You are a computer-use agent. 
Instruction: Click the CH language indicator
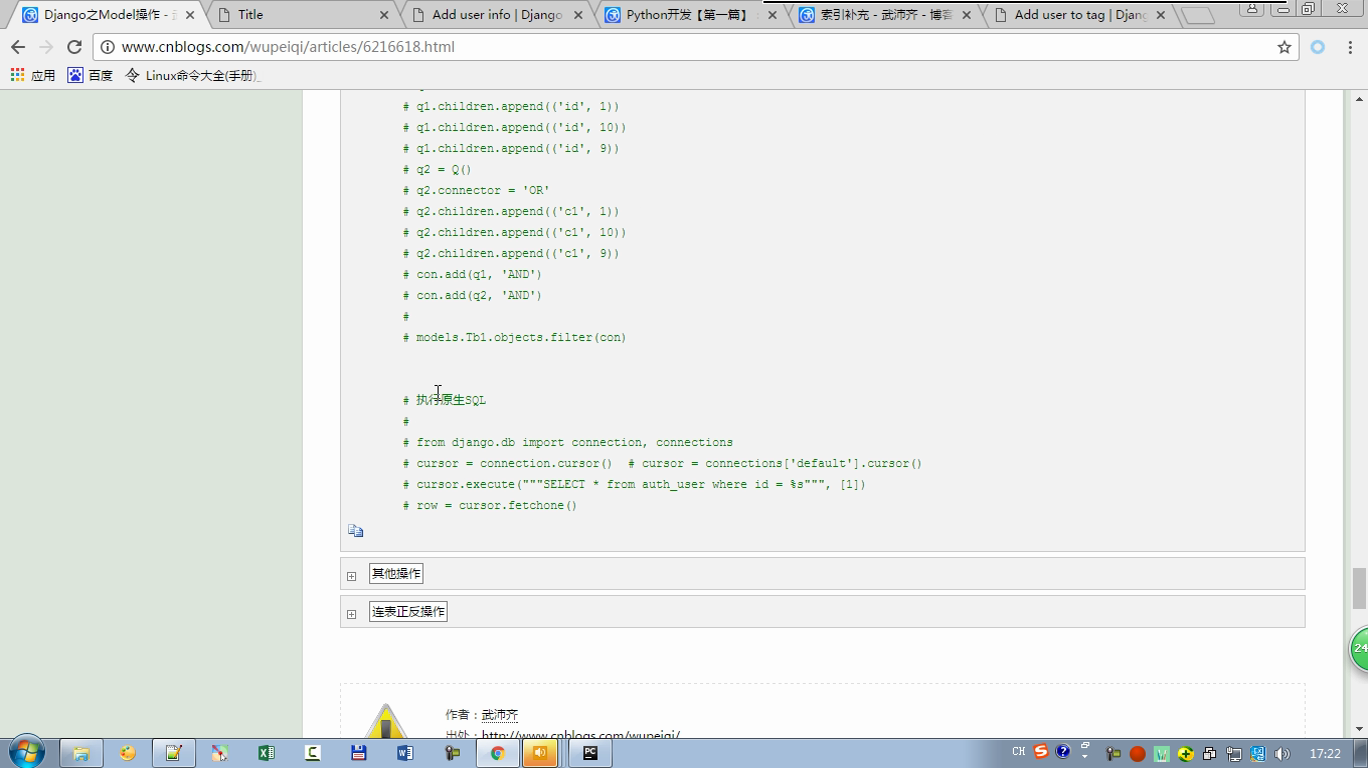point(1018,751)
